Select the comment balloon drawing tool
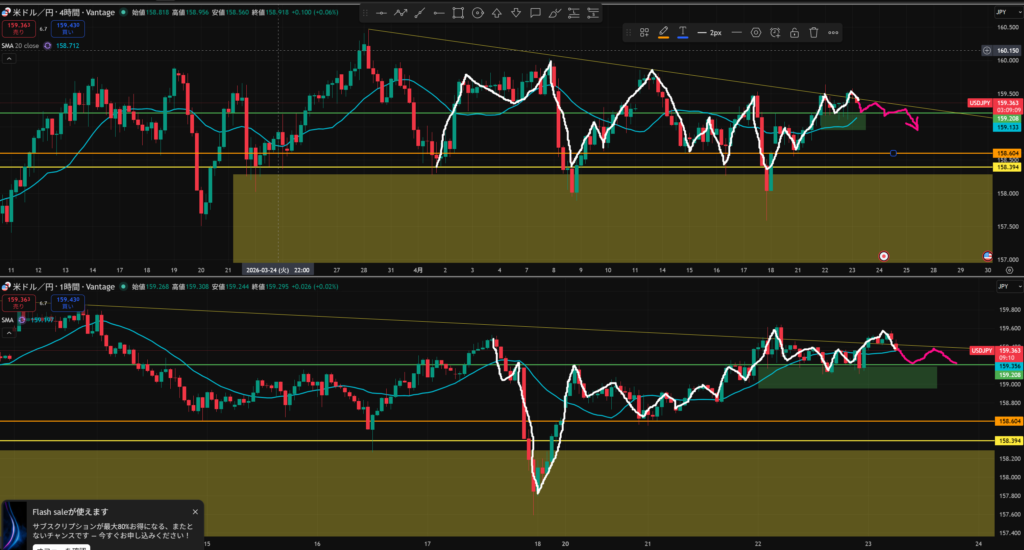 click(535, 13)
